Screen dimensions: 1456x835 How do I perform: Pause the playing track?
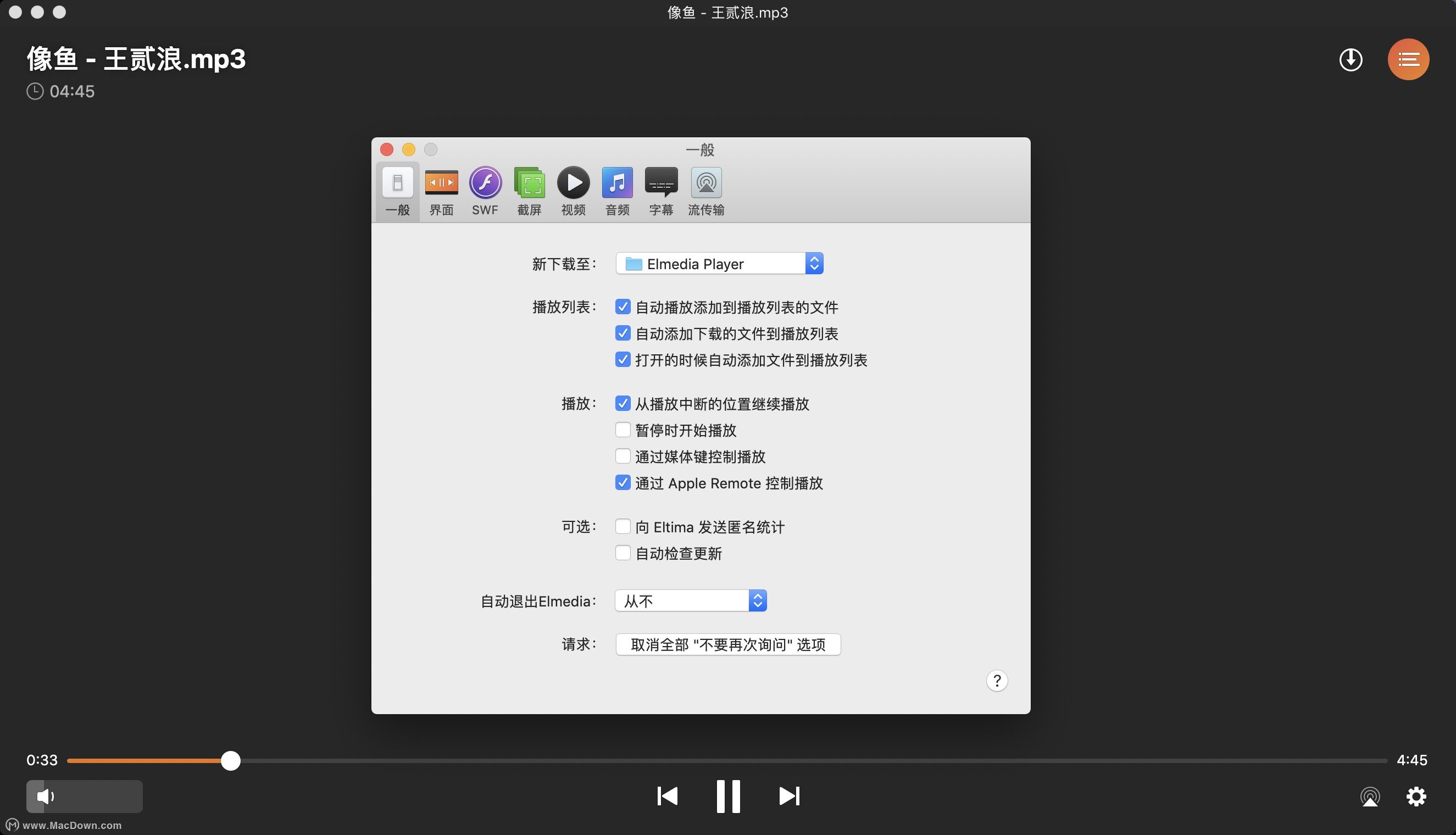pyautogui.click(x=727, y=796)
